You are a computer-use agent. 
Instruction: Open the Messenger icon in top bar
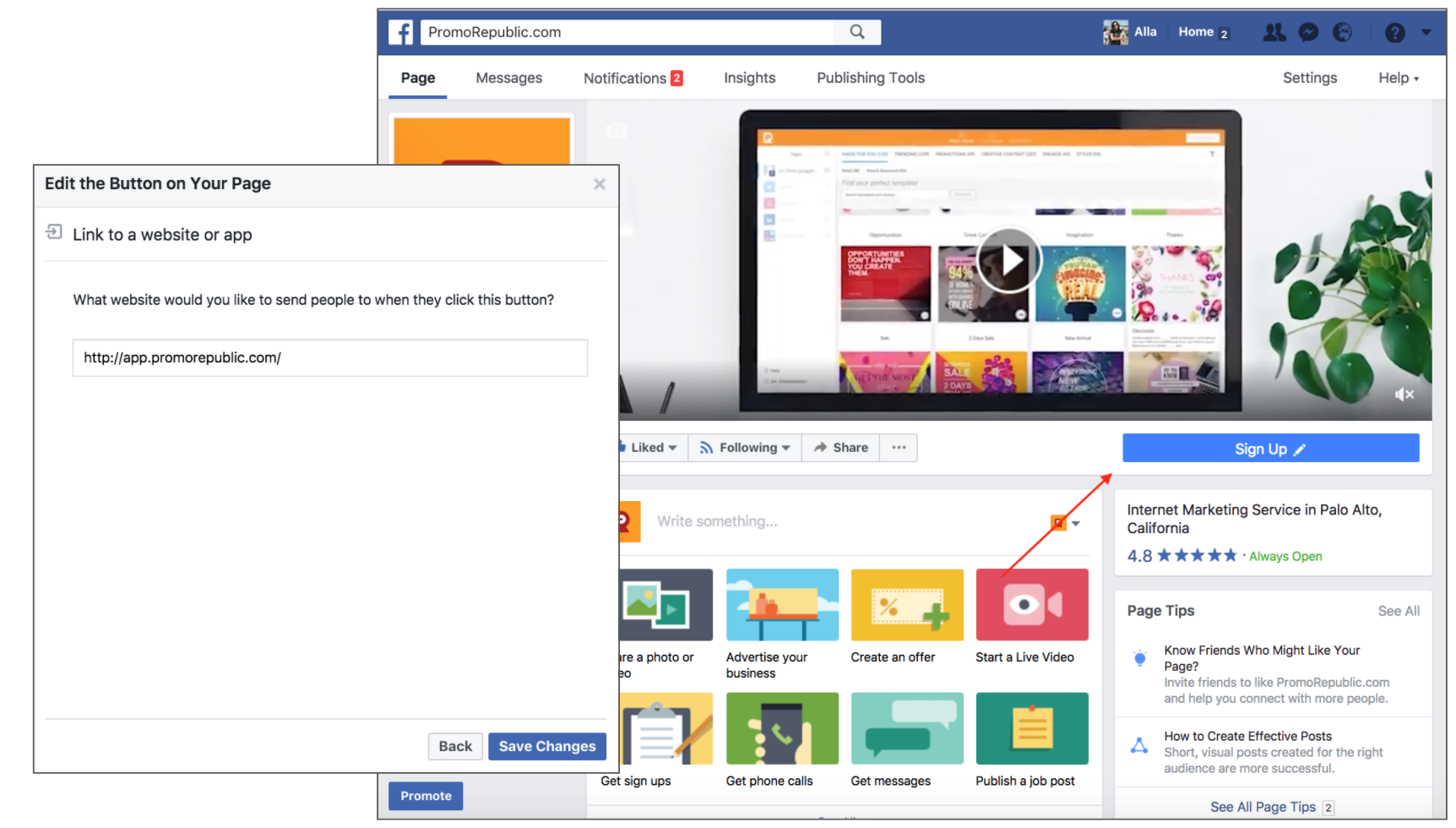pos(1308,32)
